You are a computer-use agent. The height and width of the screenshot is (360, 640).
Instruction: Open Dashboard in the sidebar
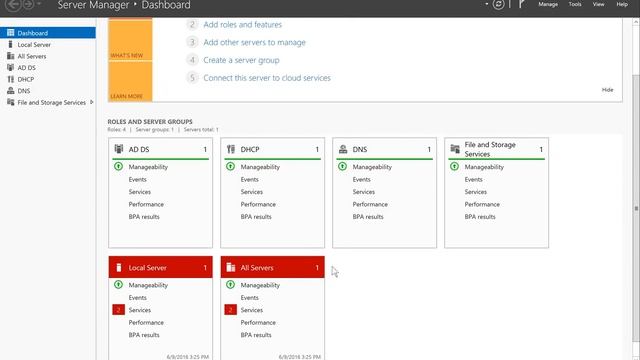48,33
